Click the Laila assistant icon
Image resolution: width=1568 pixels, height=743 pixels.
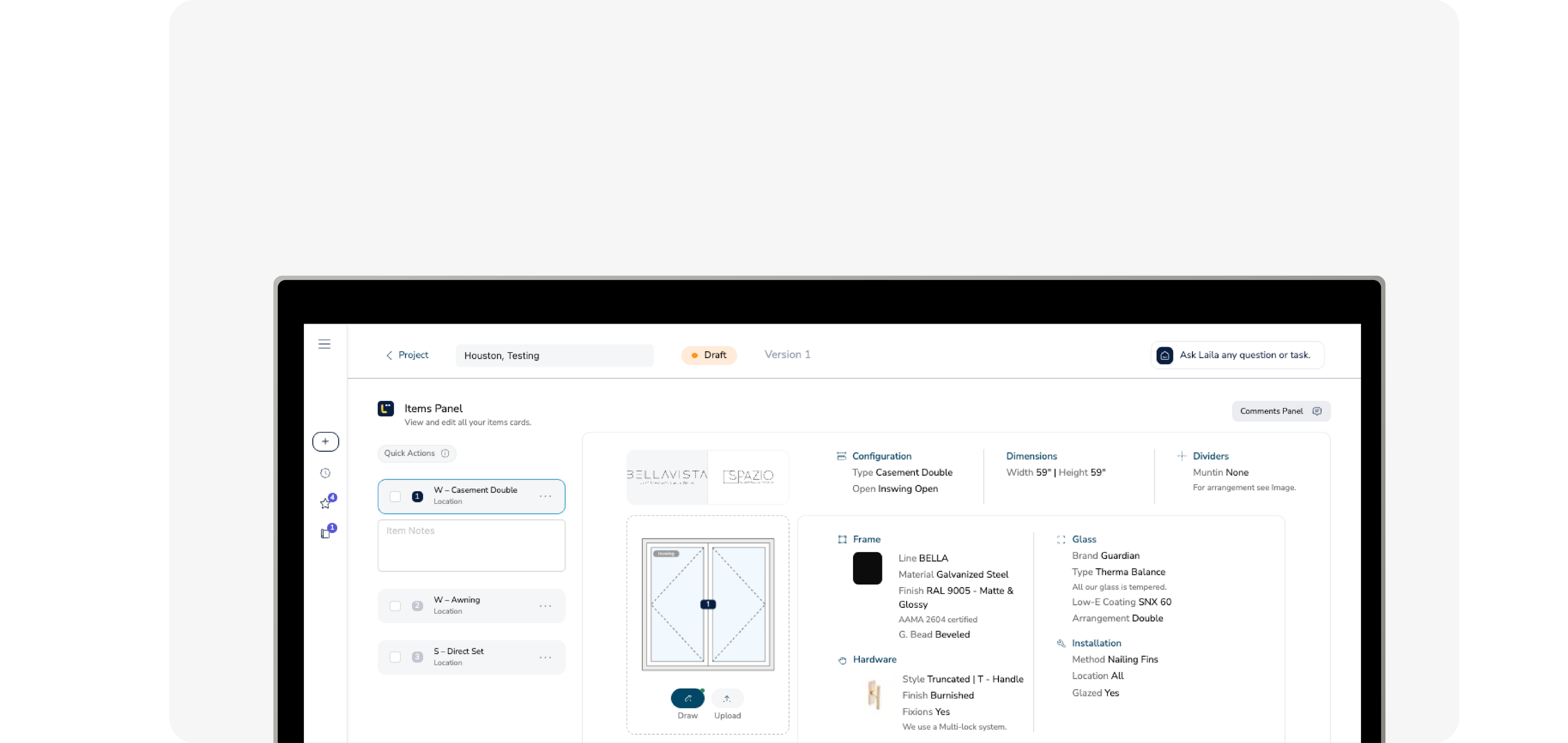1165,355
